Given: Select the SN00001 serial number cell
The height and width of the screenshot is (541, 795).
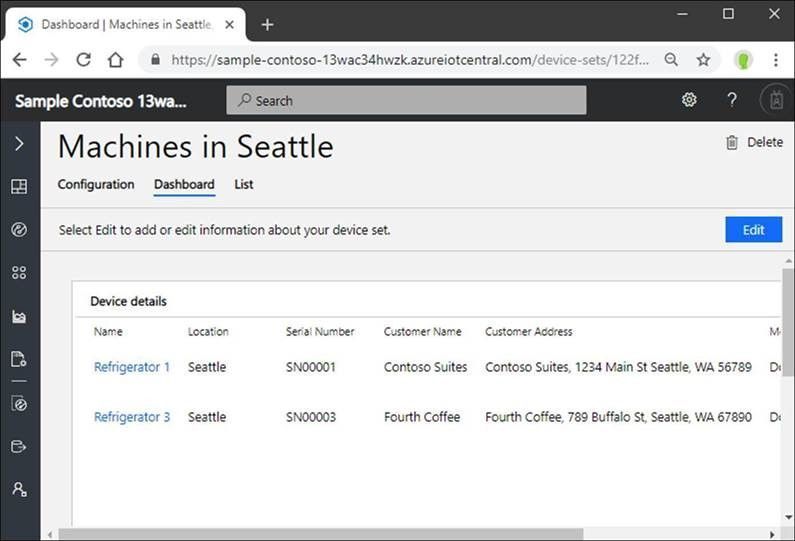Looking at the screenshot, I should pos(311,367).
